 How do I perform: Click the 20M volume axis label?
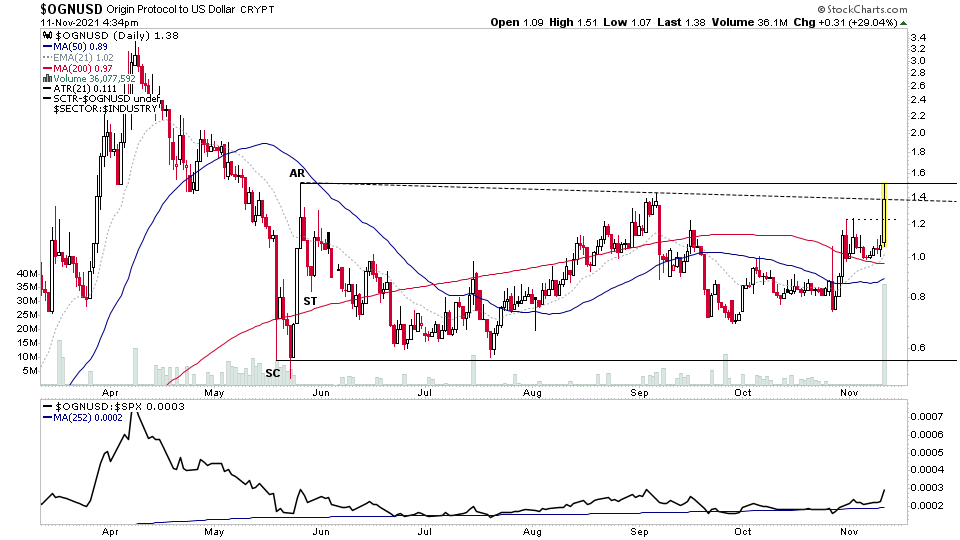[x=28, y=329]
